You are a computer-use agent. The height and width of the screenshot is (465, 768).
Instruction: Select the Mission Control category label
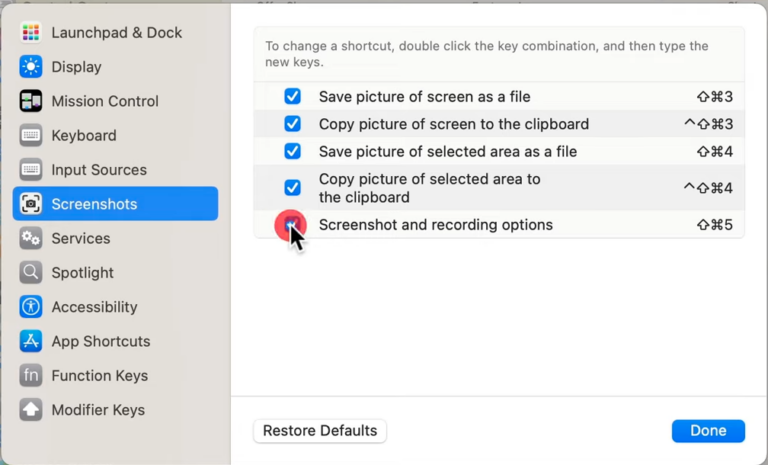pyautogui.click(x=105, y=101)
